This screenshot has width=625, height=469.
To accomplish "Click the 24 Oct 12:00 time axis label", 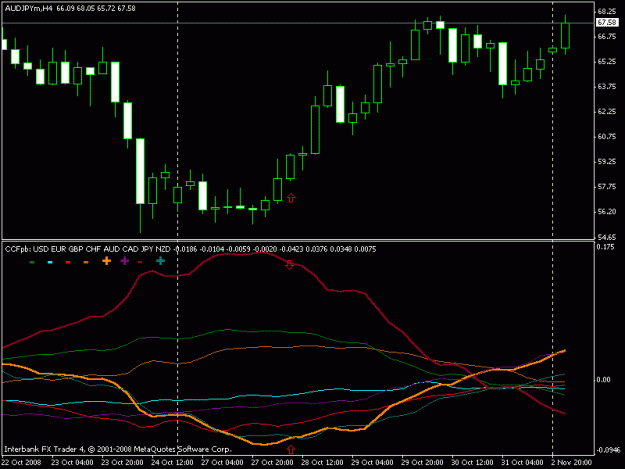I will click(x=172, y=463).
